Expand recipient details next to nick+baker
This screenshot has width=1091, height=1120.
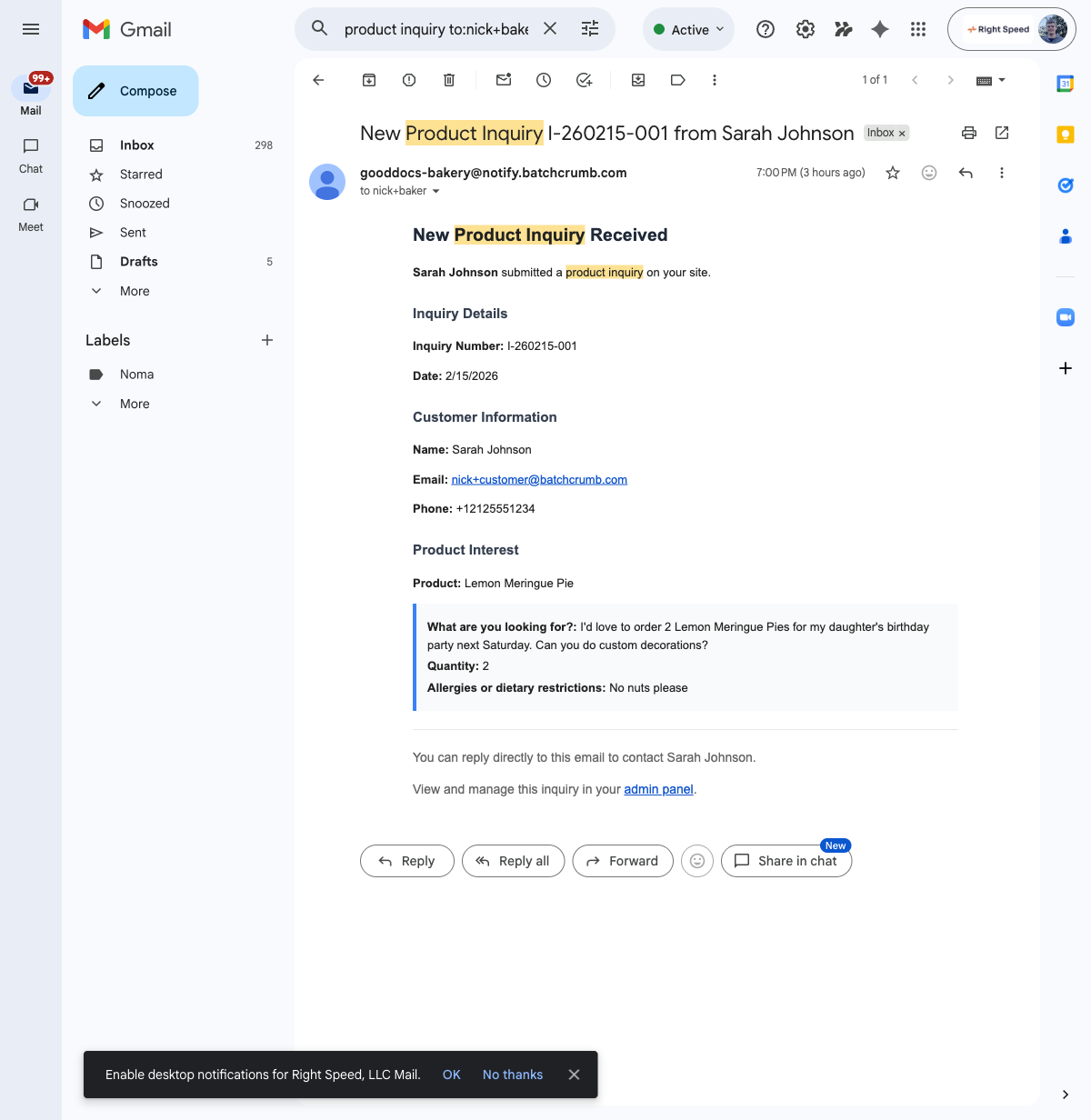pyautogui.click(x=436, y=191)
